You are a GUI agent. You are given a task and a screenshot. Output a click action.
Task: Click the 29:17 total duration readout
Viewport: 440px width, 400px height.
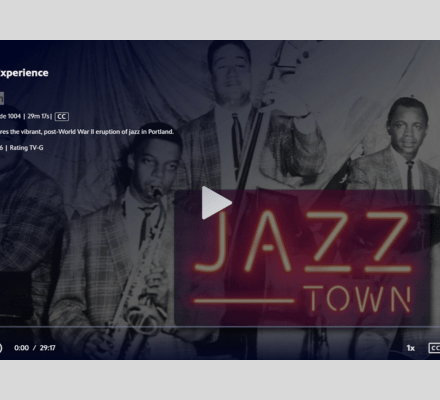pos(47,348)
